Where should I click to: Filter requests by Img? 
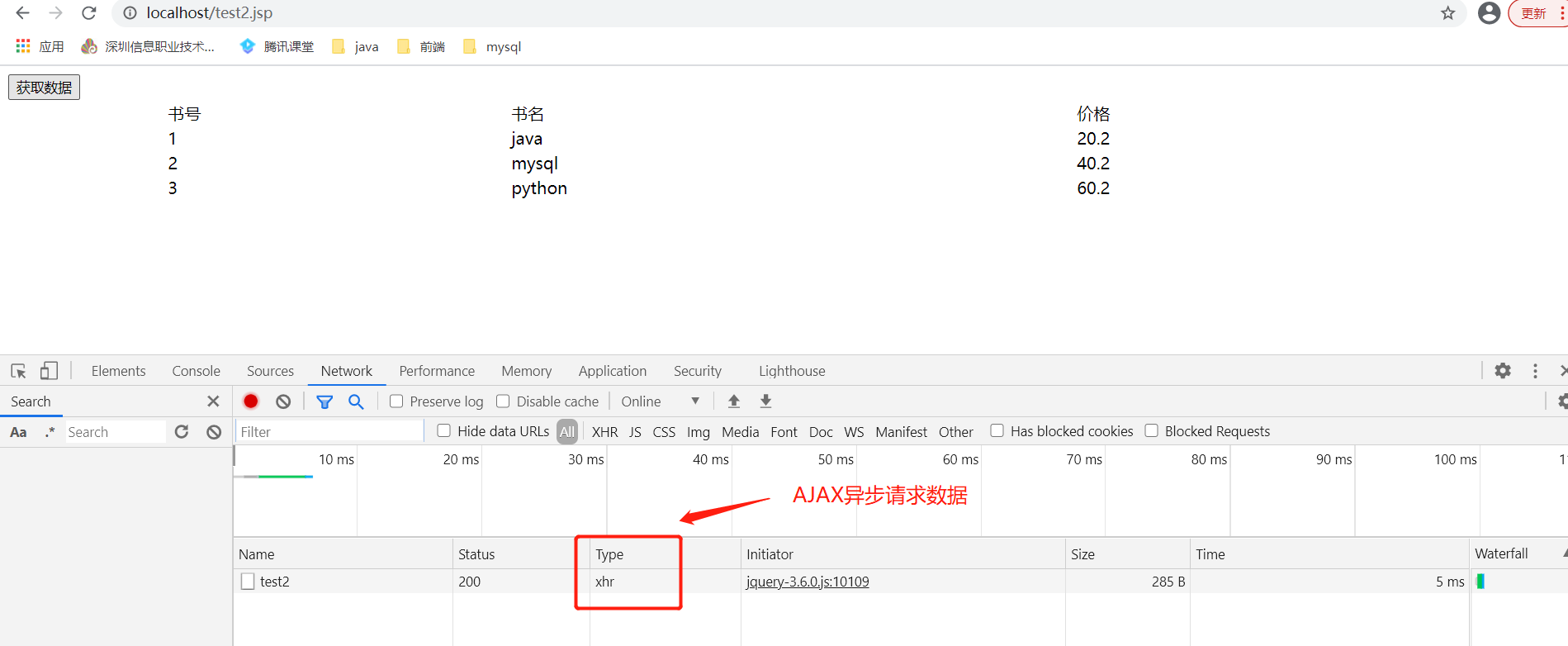pos(699,432)
